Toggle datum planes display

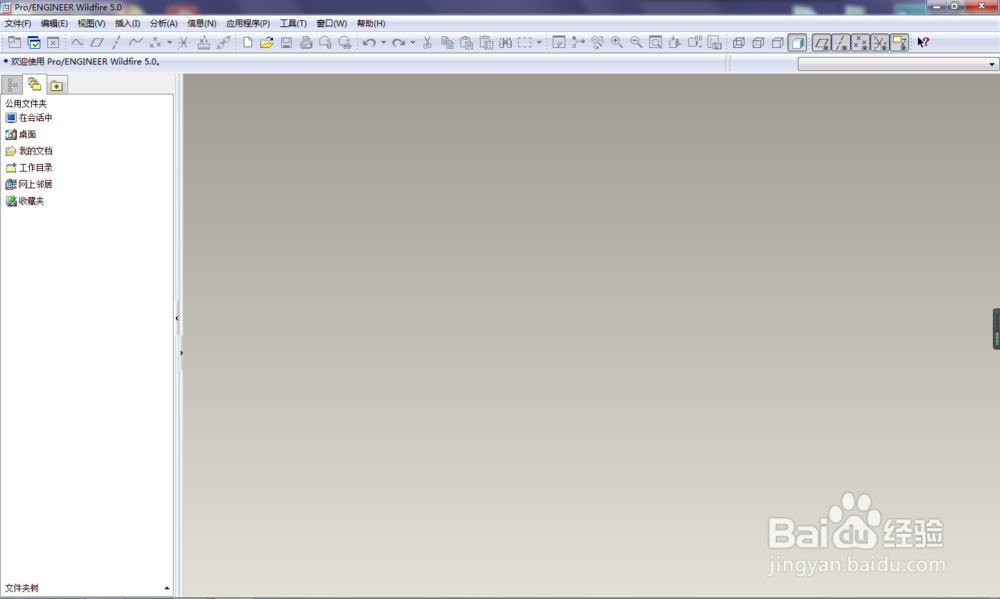click(x=821, y=43)
